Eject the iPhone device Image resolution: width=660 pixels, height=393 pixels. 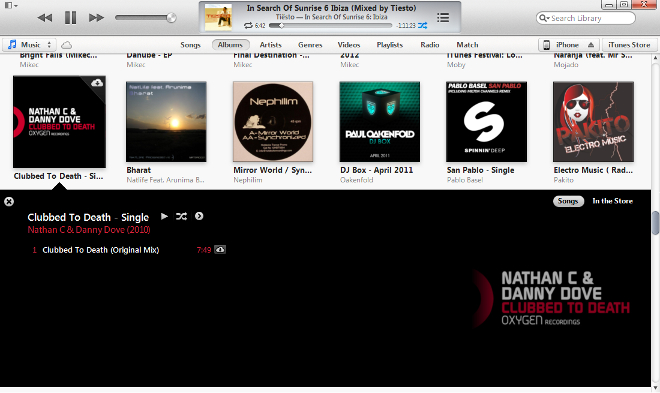pos(591,45)
